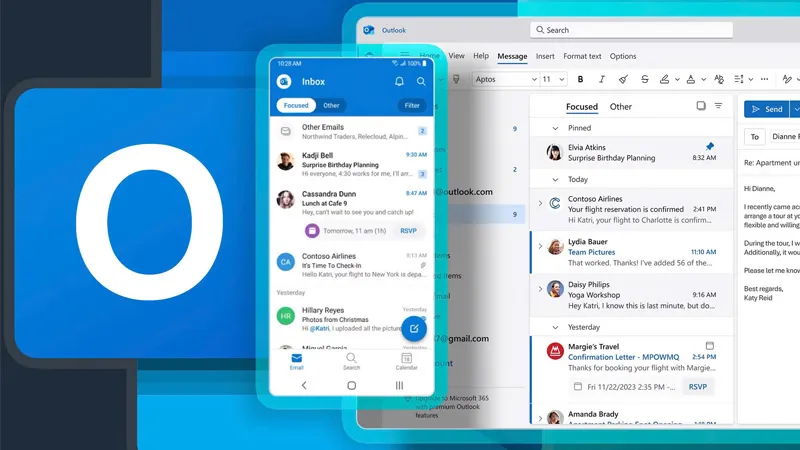
Task: Click the change case icon in ribbon
Action: [x=719, y=79]
